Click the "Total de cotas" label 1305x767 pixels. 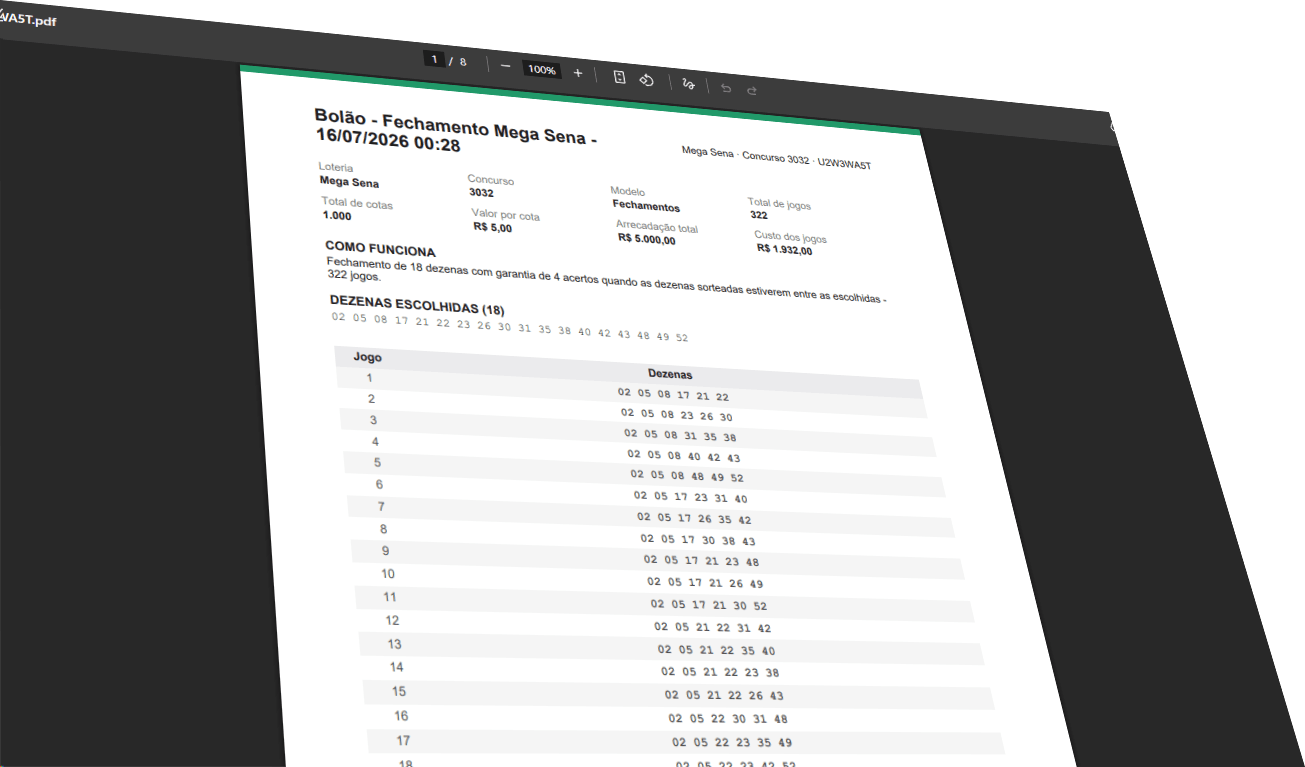357,204
